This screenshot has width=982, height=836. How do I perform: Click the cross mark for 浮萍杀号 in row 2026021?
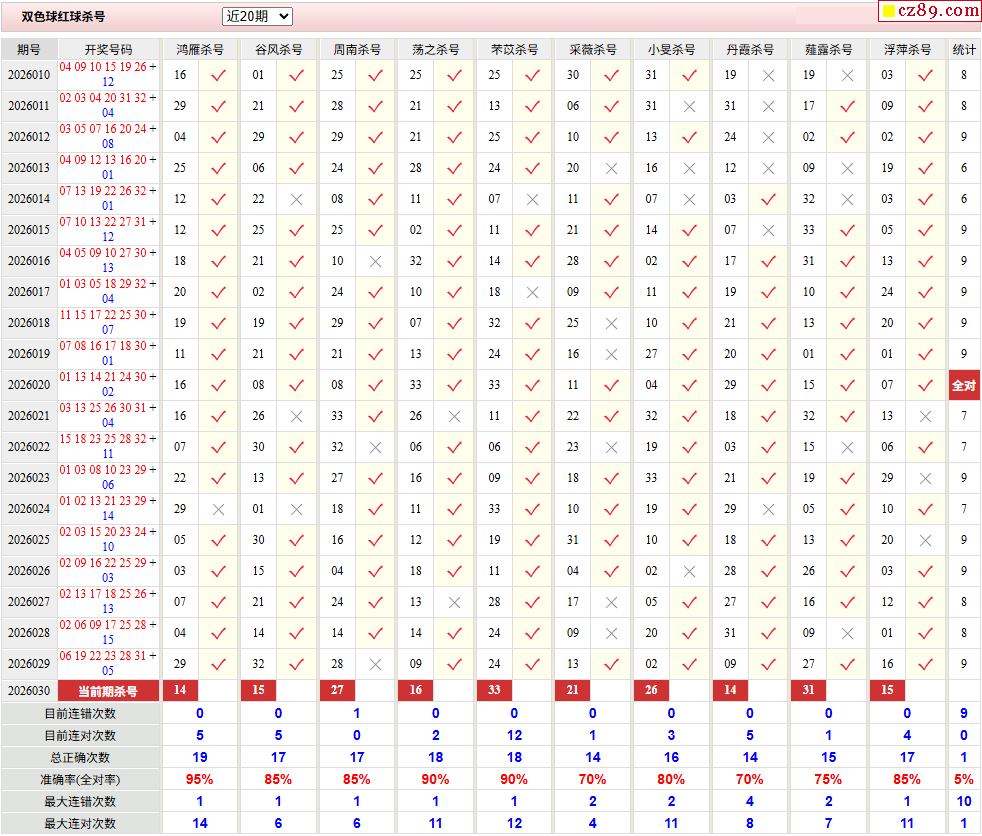925,416
